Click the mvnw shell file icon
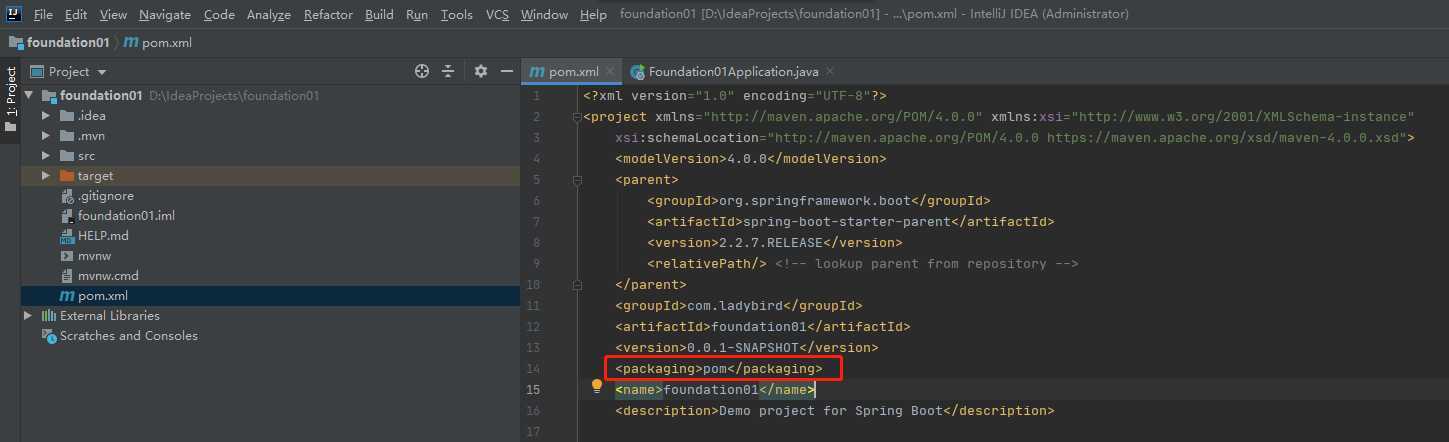Viewport: 1449px width, 442px height. tap(67, 256)
